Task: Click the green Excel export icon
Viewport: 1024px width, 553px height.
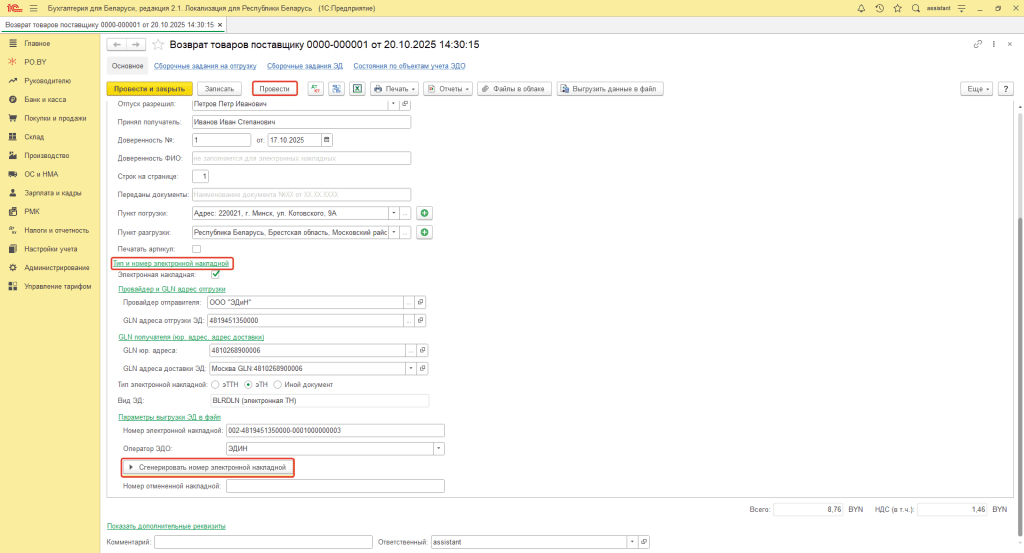Action: 356,89
